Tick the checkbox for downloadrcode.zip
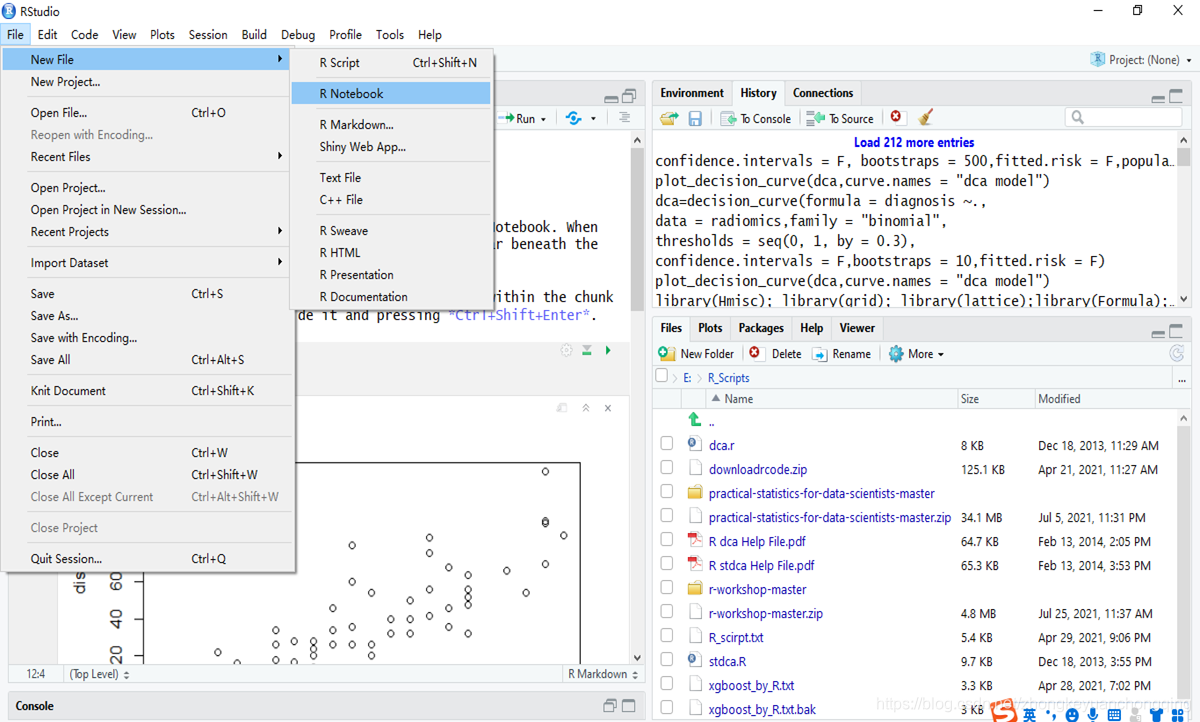The image size is (1200, 722). (x=667, y=467)
